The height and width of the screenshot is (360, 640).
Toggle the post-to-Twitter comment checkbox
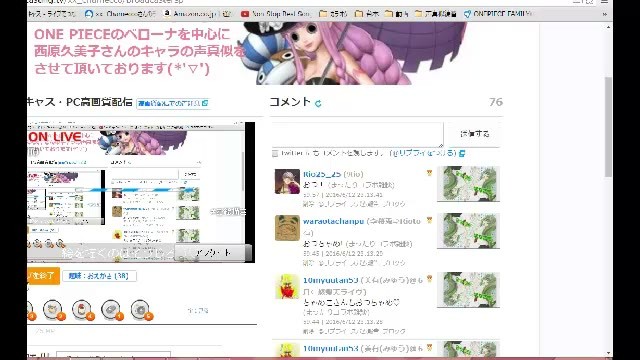275,153
